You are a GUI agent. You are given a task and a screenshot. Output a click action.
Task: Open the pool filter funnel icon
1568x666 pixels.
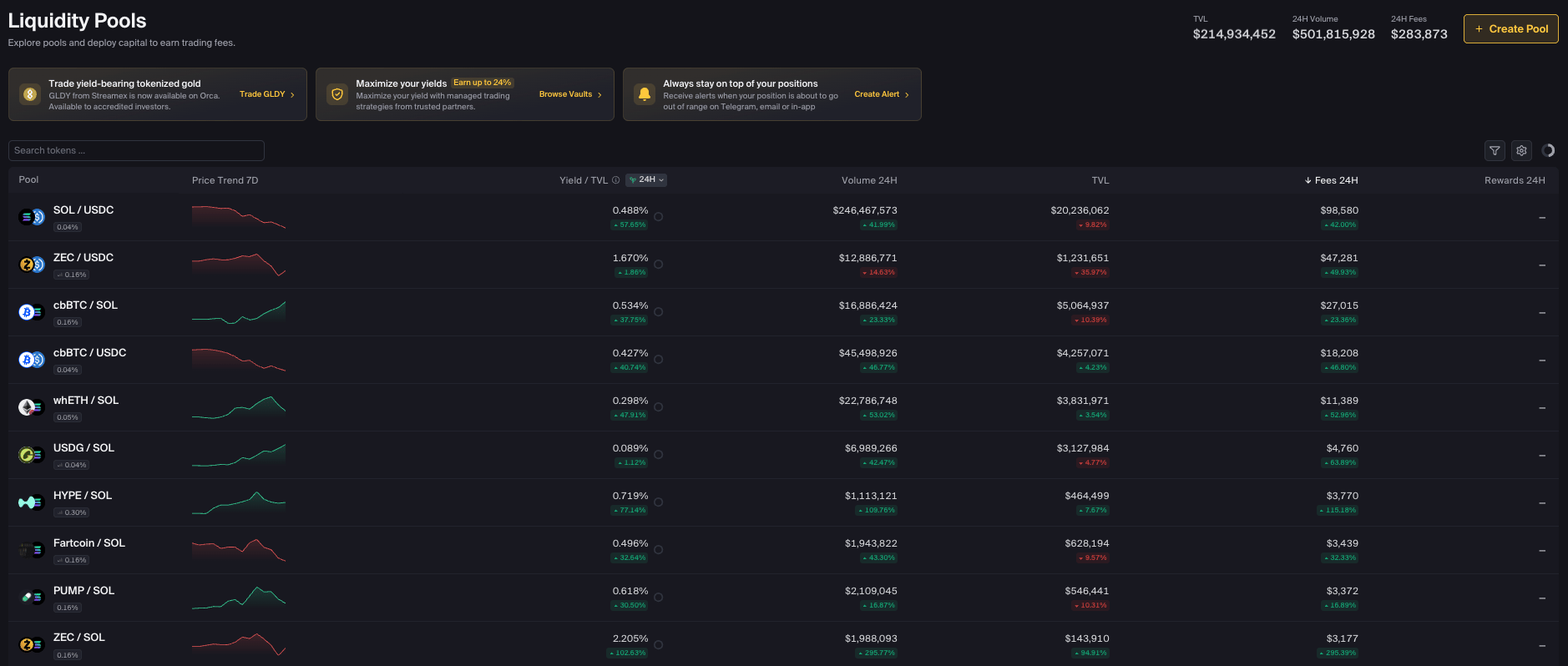click(x=1495, y=150)
